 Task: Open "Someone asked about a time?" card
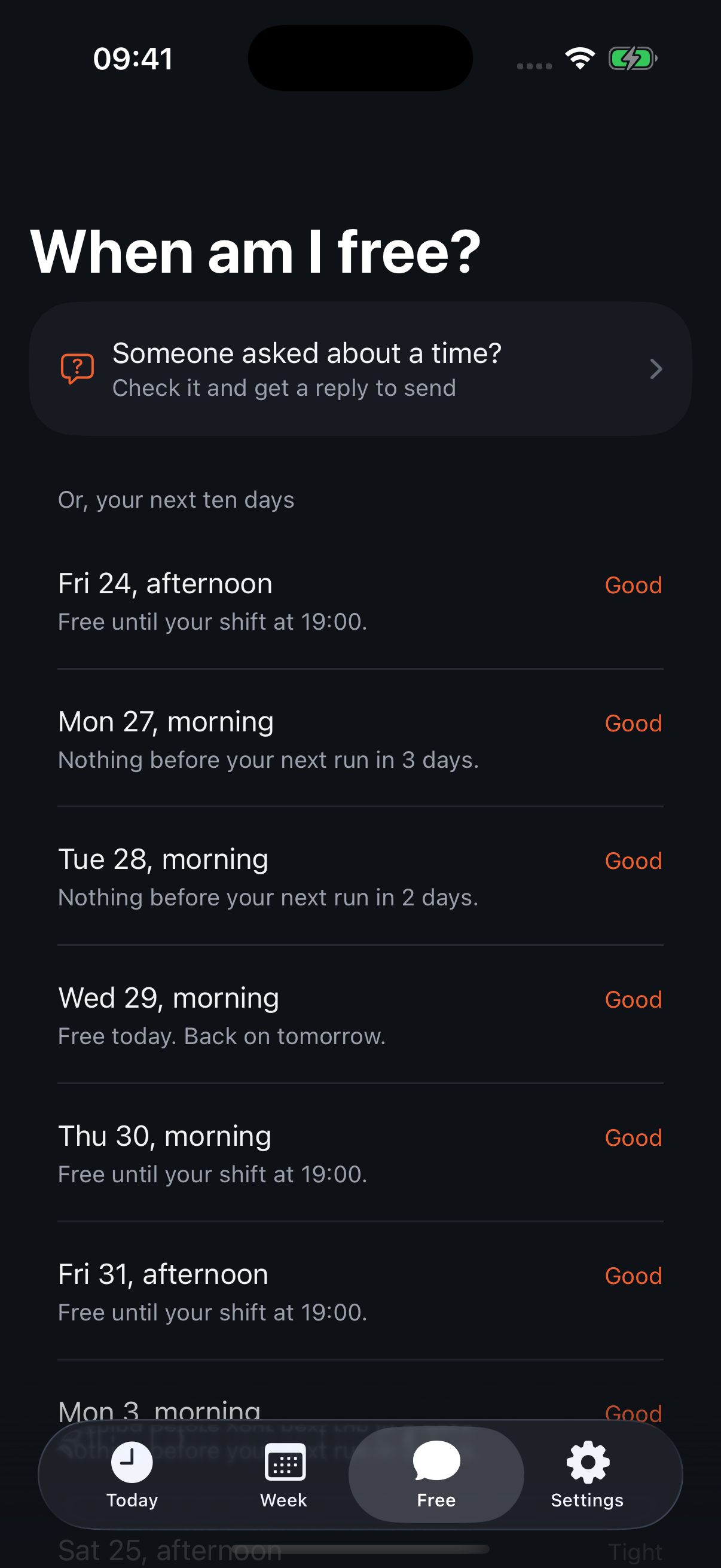pos(360,369)
